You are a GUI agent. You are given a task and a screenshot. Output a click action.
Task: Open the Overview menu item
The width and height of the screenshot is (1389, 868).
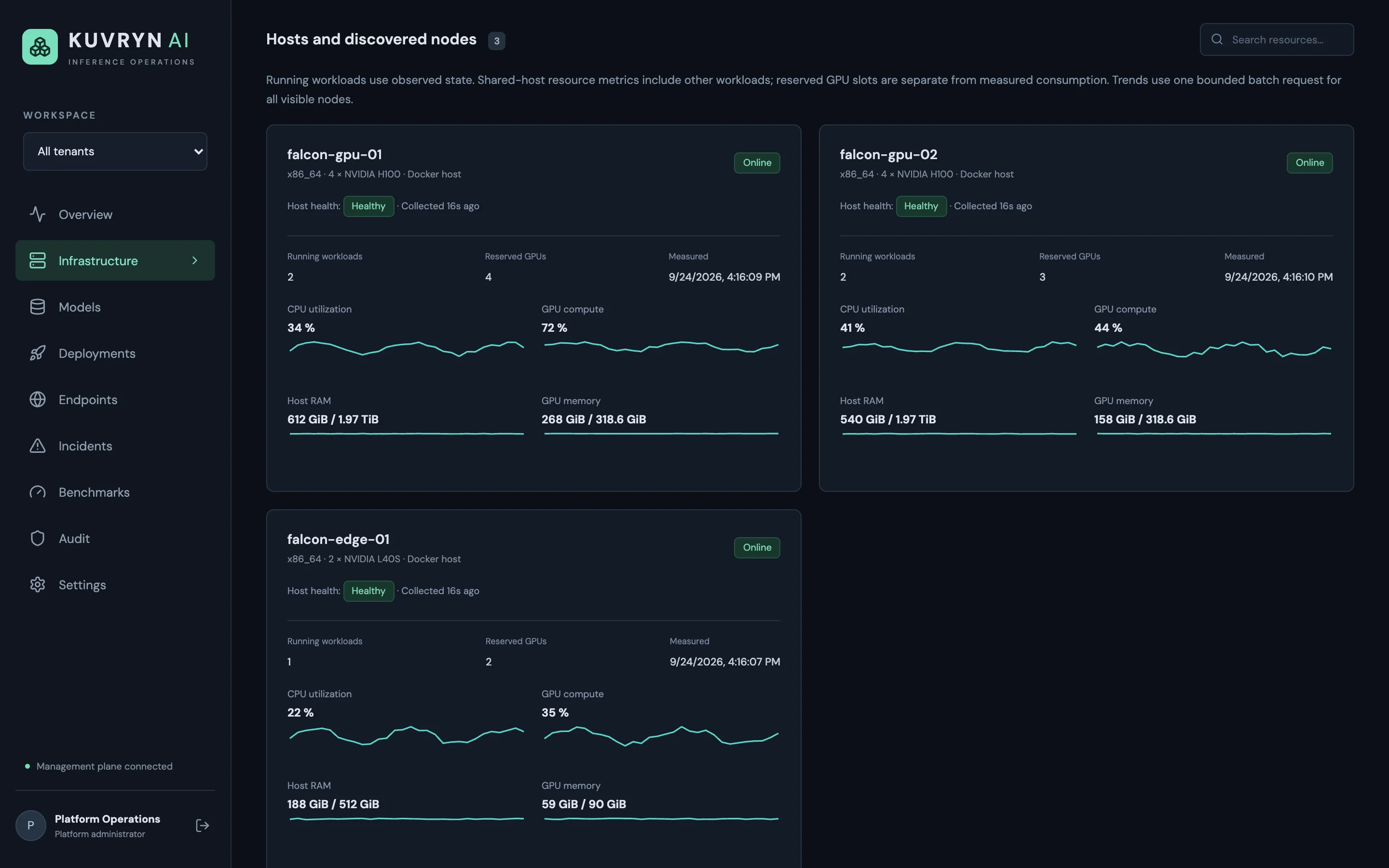115,214
